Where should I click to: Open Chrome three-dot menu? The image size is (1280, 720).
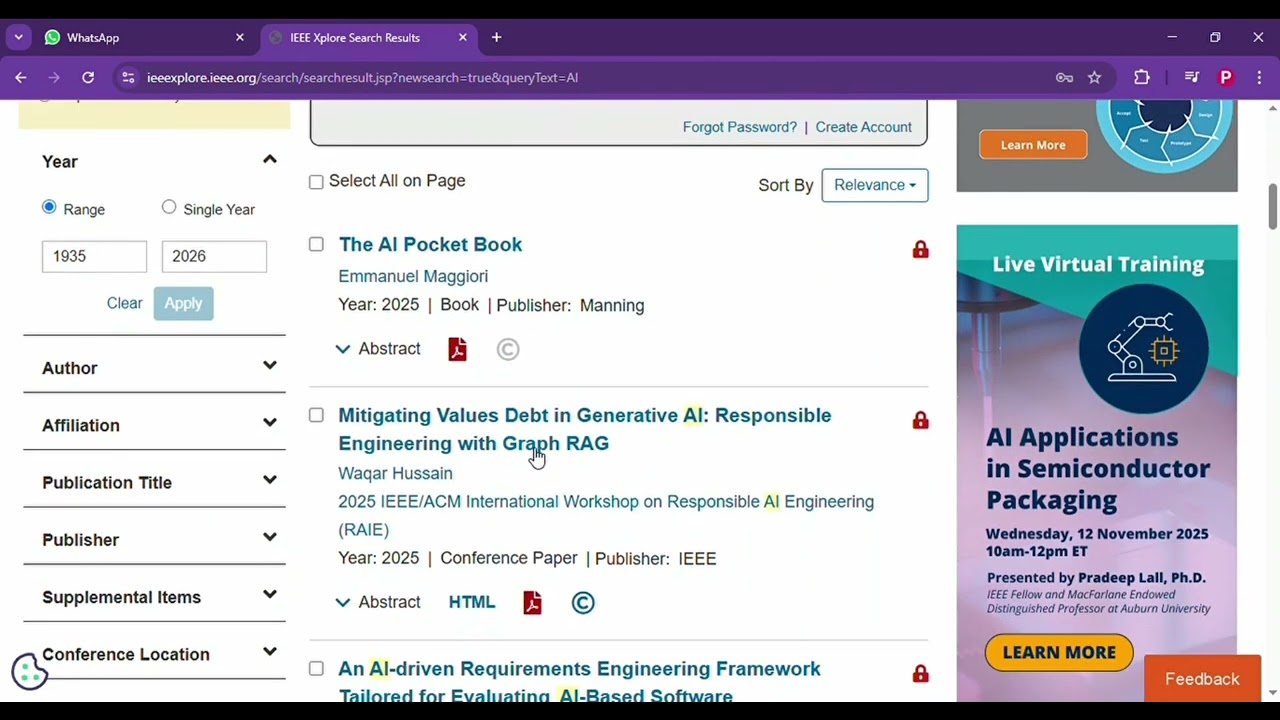click(x=1259, y=77)
